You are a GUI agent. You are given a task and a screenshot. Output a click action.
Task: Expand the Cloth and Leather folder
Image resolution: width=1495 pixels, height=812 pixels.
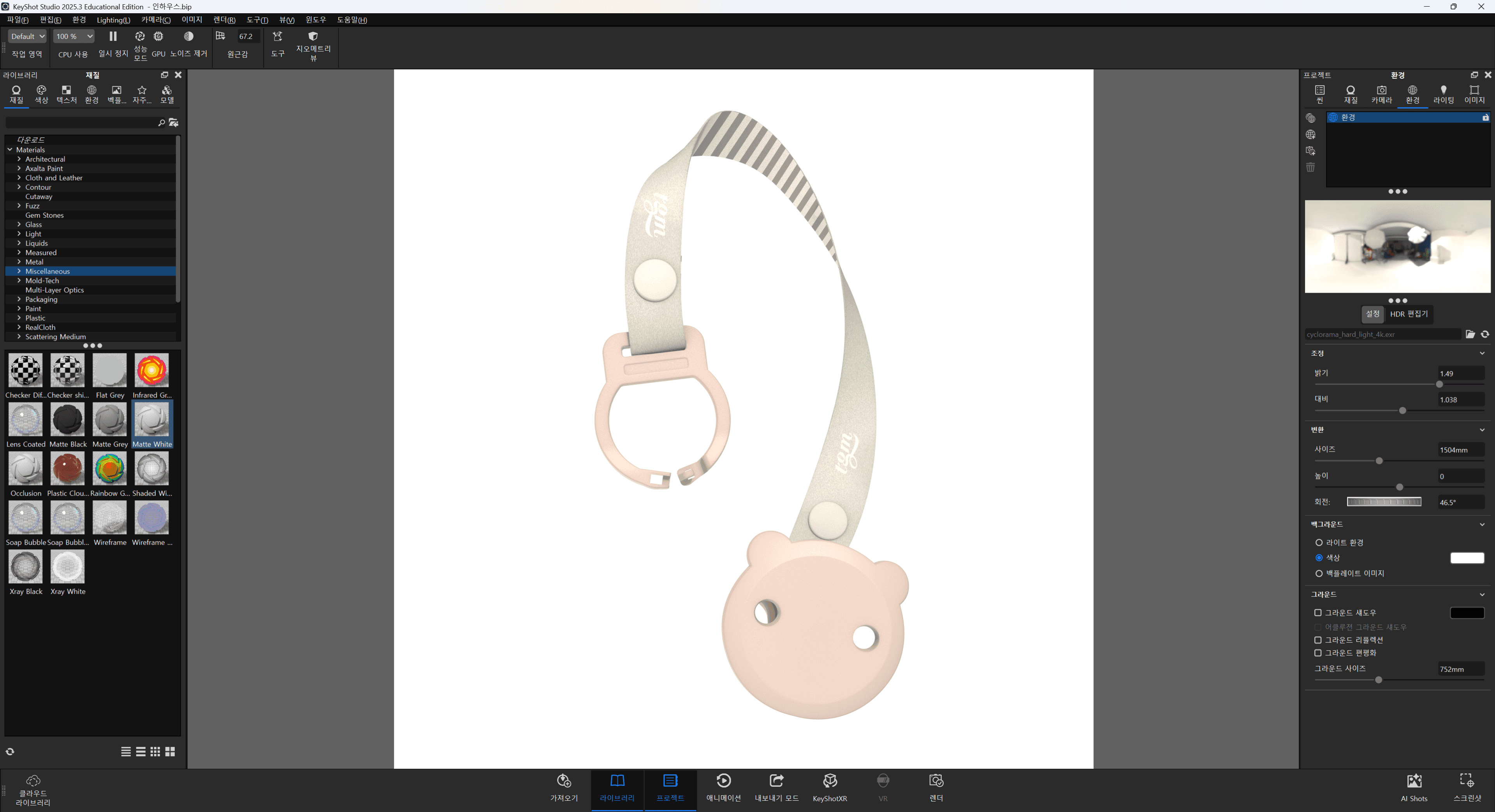tap(19, 178)
